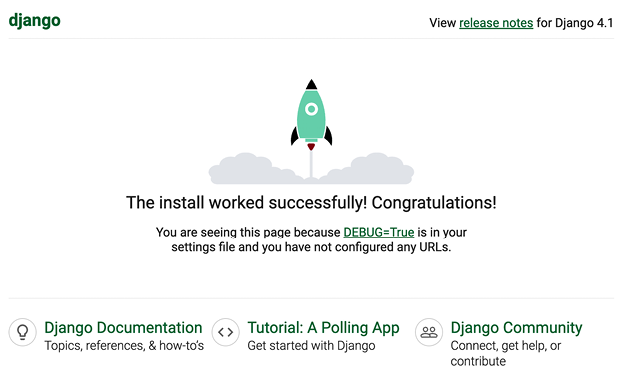Click the code brackets tutorial icon
Screen dimensions: 625x374
(226, 332)
